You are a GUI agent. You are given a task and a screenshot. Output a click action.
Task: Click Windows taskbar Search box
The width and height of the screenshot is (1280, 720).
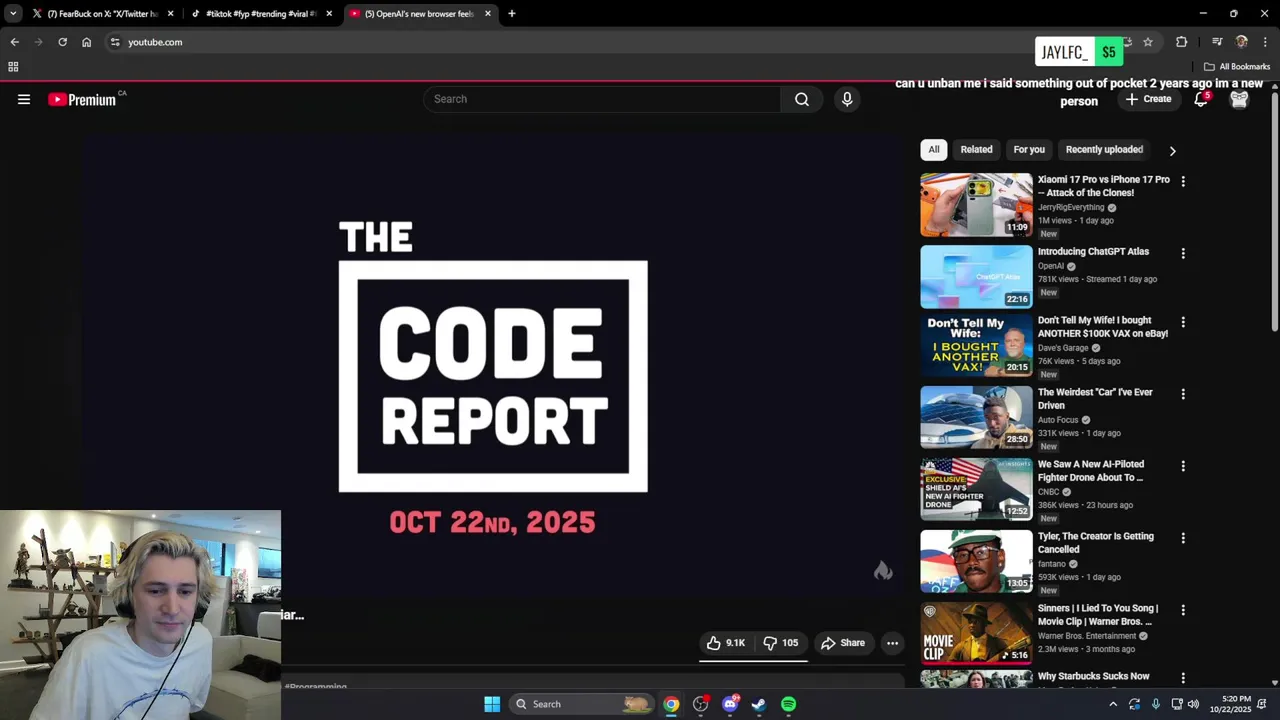(x=581, y=704)
